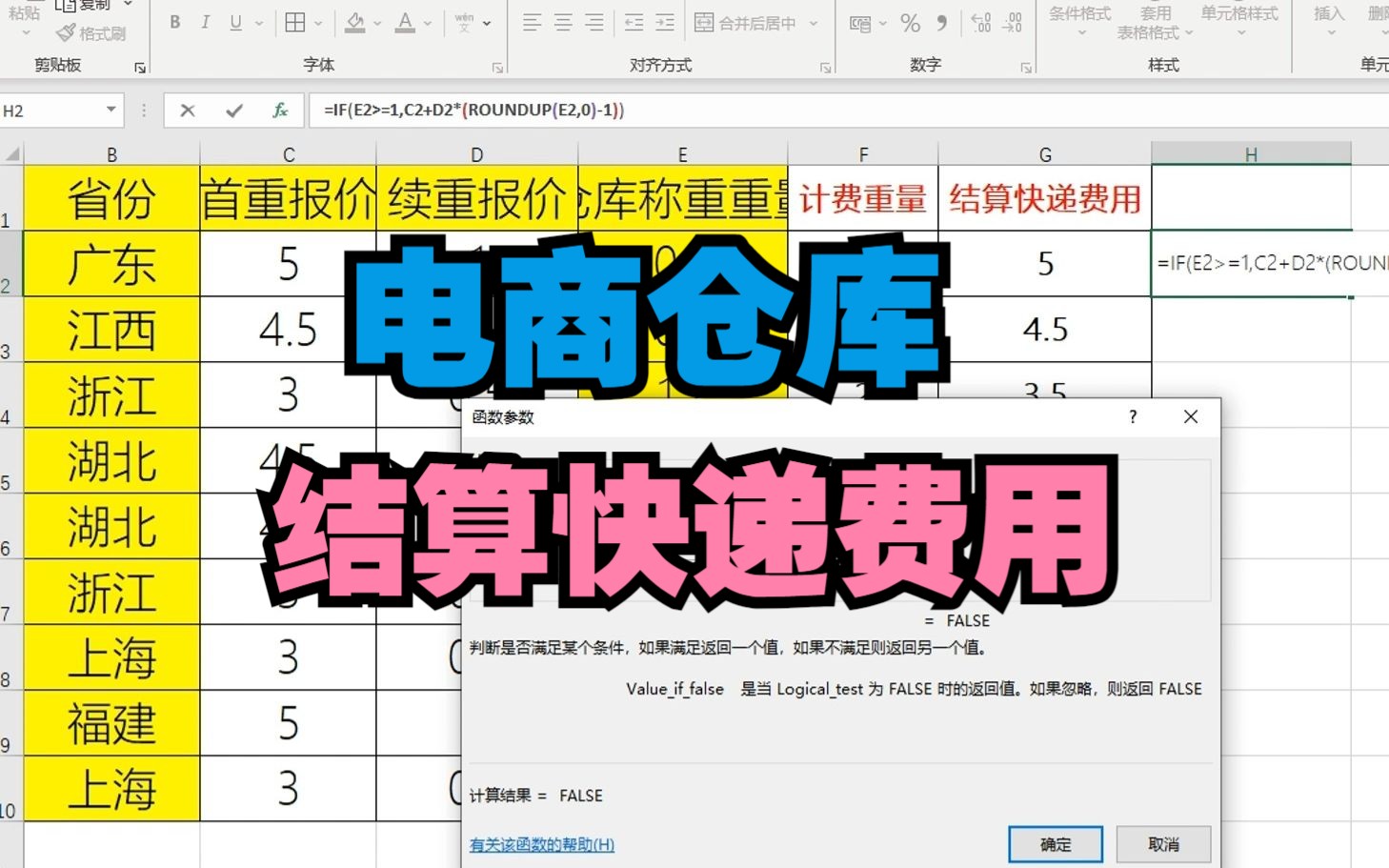Cancel formula entry with X icon
The image size is (1389, 868).
click(188, 111)
